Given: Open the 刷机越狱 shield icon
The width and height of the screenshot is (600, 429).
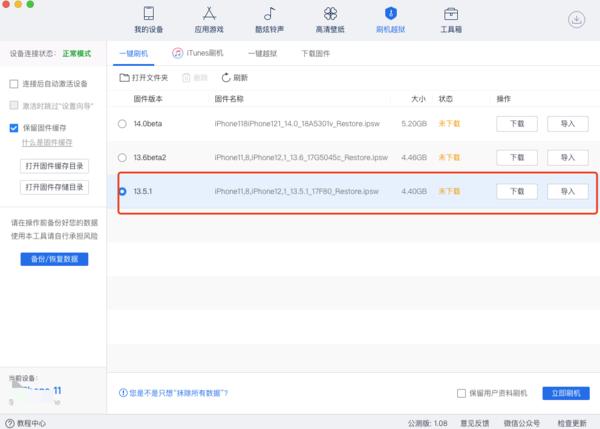Looking at the screenshot, I should (390, 13).
